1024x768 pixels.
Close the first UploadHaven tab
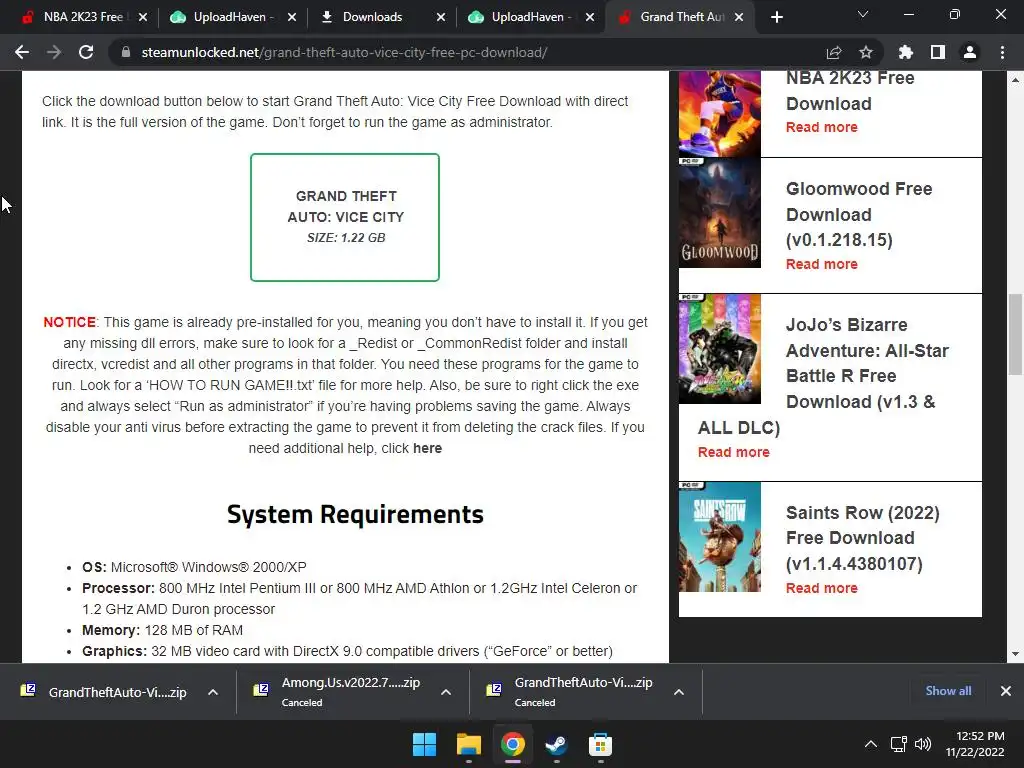[292, 17]
